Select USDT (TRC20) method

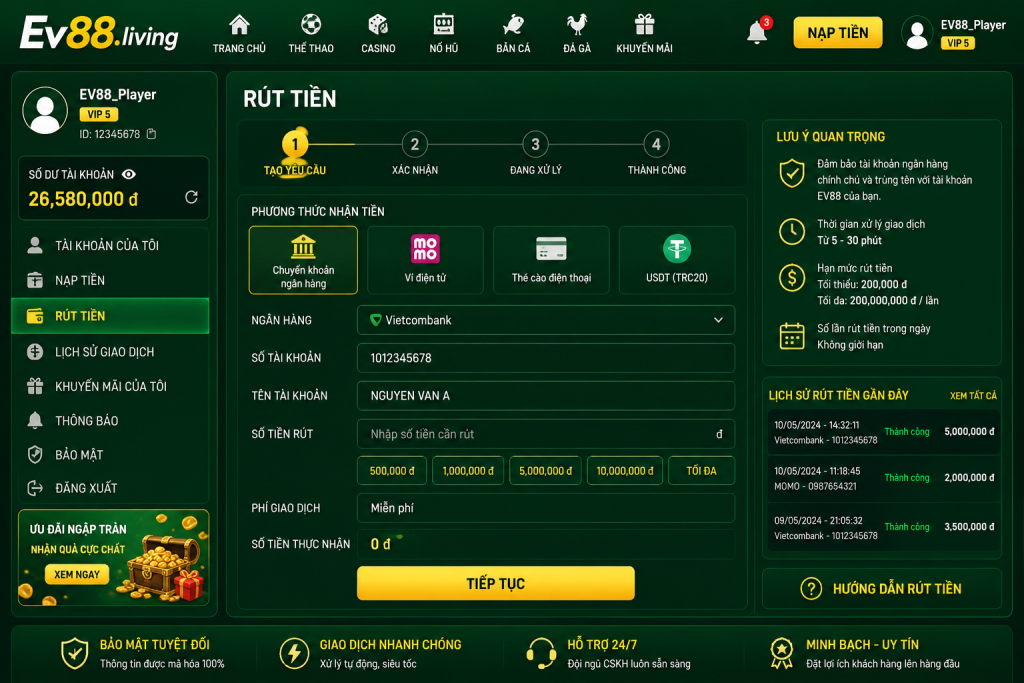coord(677,261)
